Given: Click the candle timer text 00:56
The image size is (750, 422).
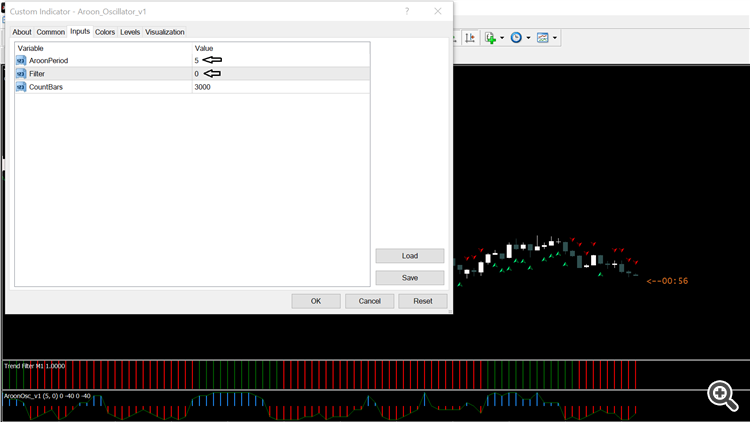Looking at the screenshot, I should click(x=667, y=281).
